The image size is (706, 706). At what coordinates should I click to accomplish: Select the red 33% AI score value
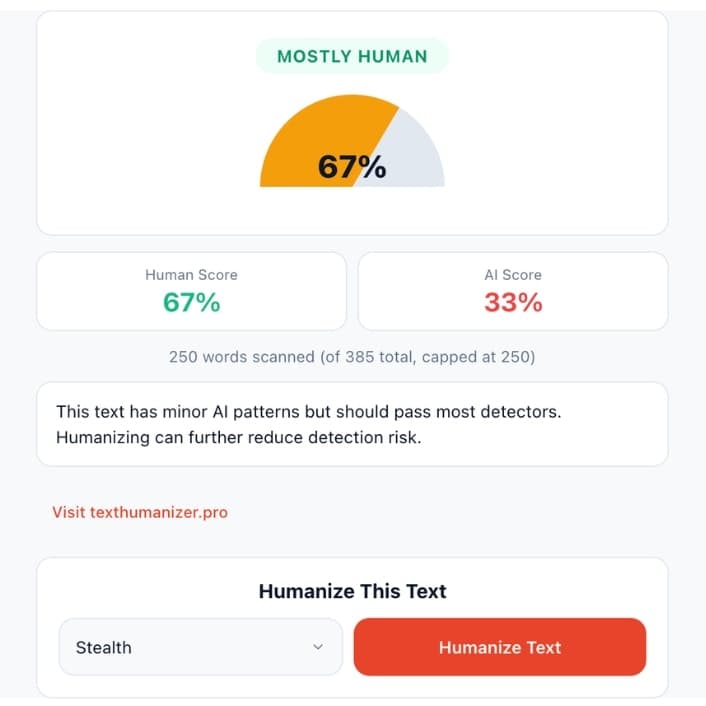512,302
